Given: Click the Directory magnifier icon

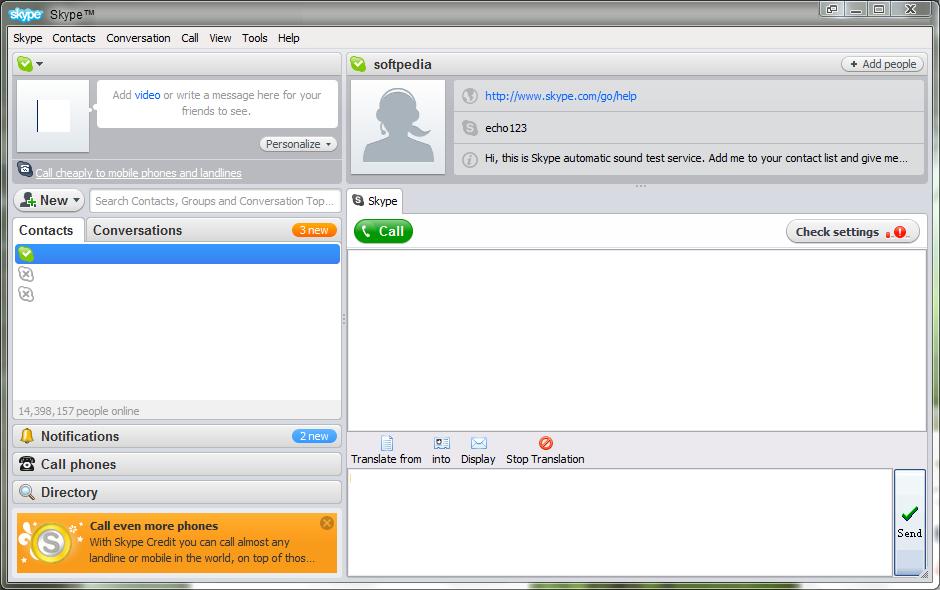Looking at the screenshot, I should pyautogui.click(x=27, y=492).
